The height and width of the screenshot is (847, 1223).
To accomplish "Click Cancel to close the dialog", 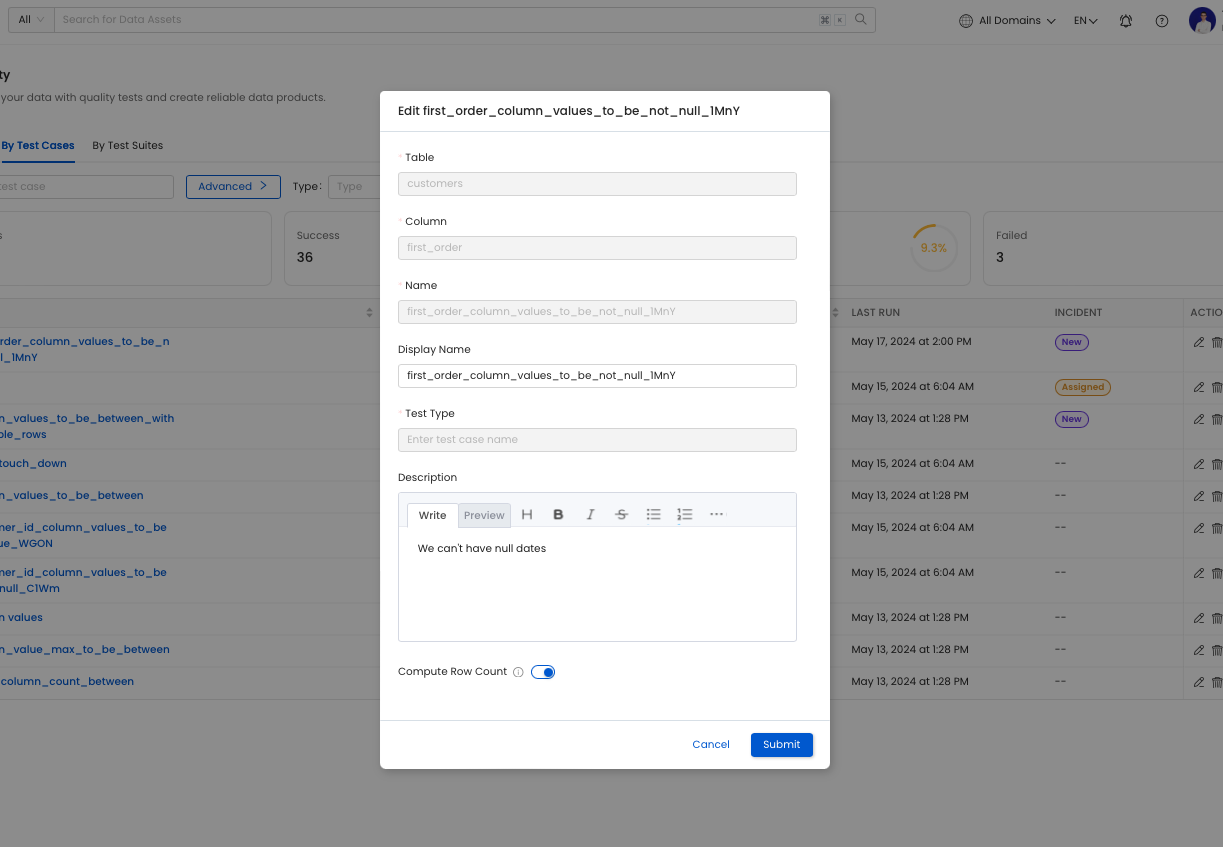I will coord(711,744).
